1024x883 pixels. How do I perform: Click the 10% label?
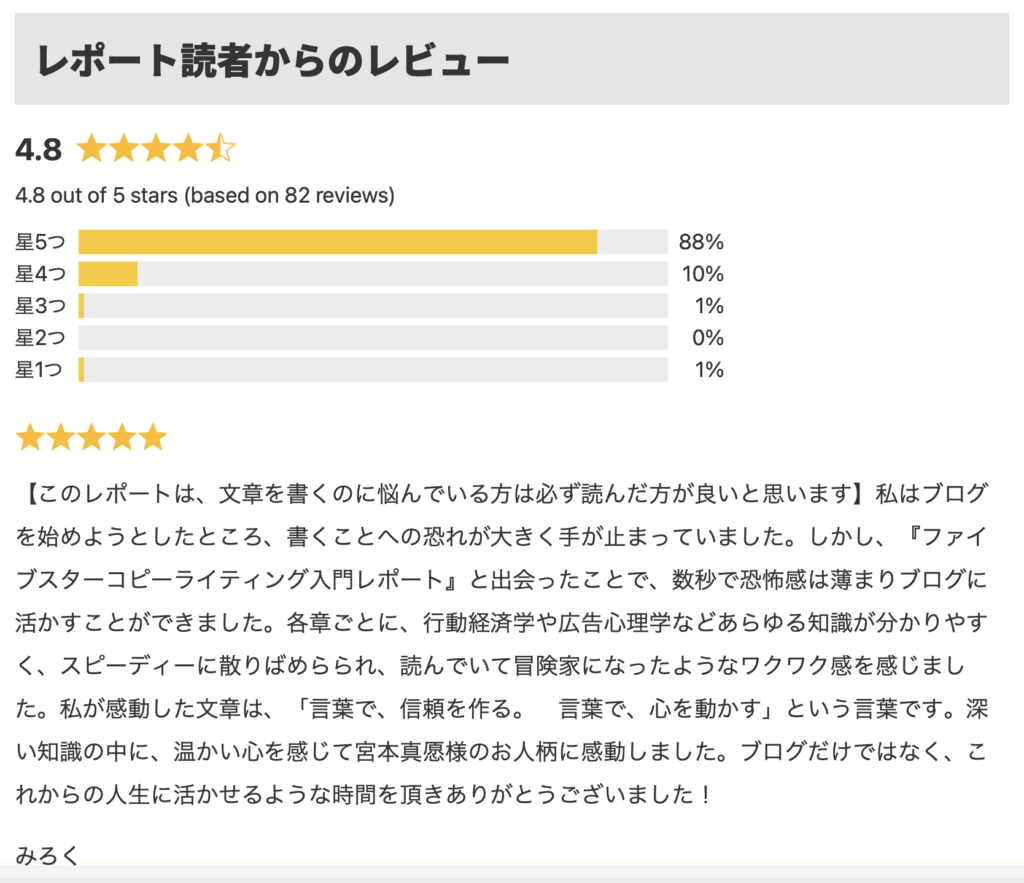pyautogui.click(x=703, y=274)
